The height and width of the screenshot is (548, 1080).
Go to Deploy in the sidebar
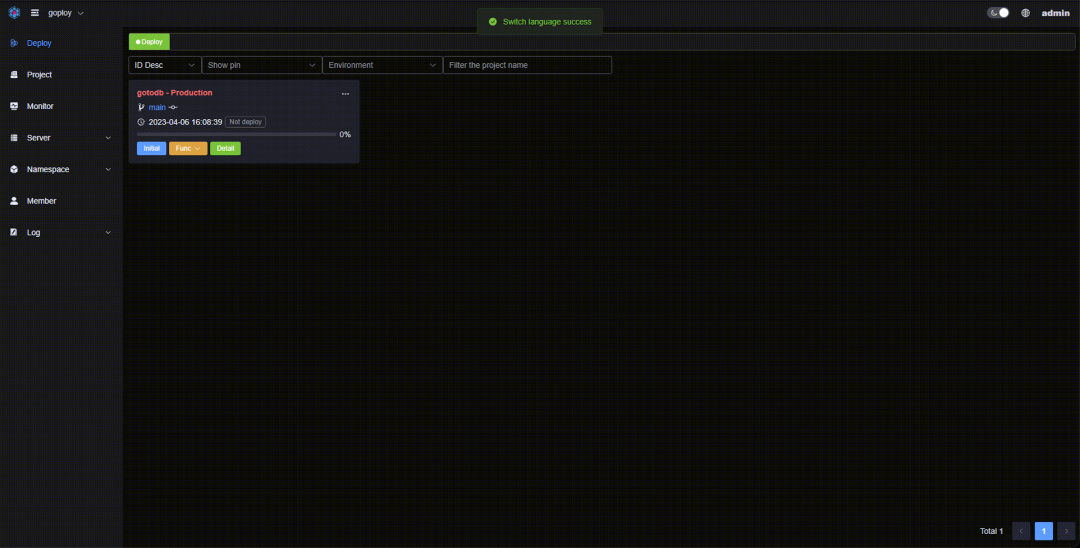61,43
